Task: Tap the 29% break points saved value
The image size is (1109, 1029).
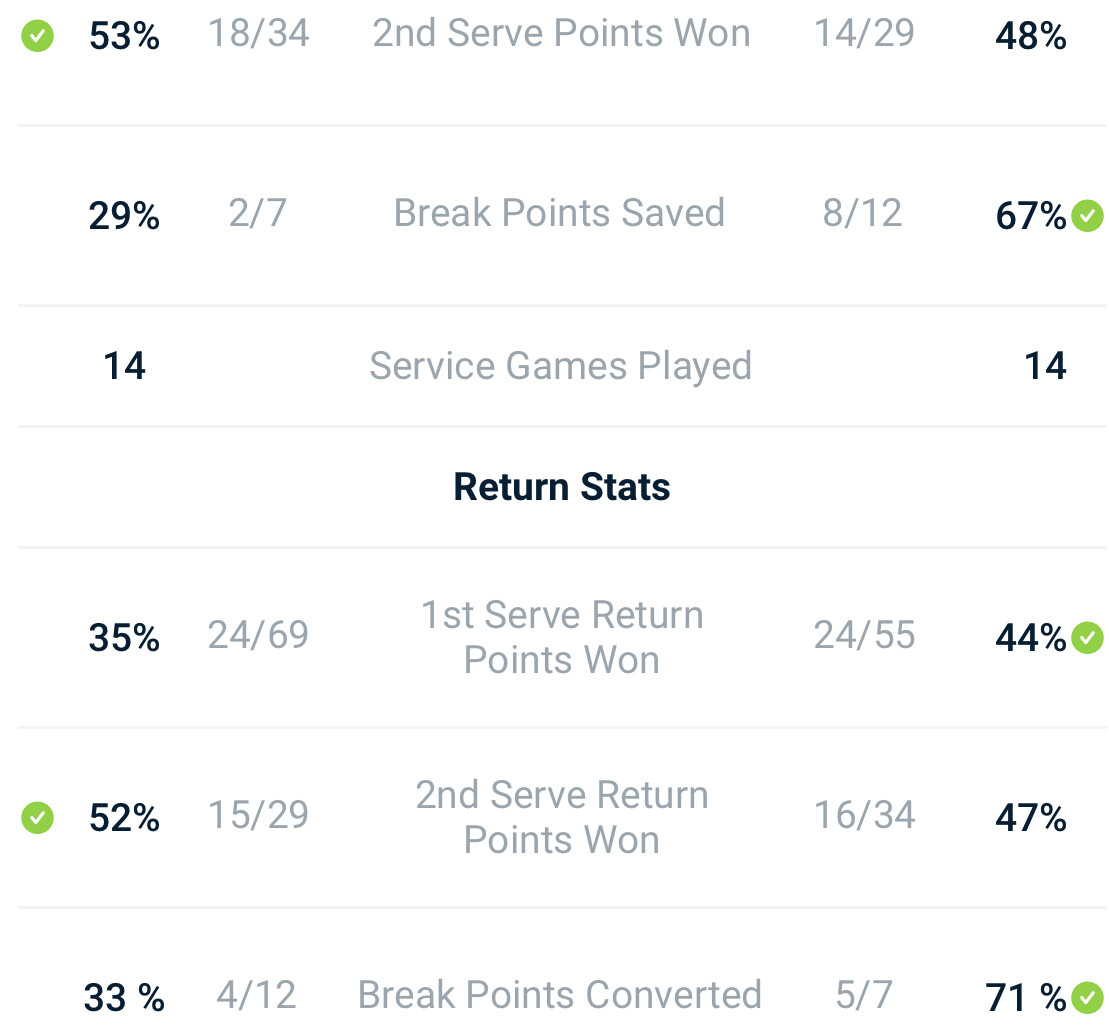Action: pyautogui.click(x=124, y=216)
